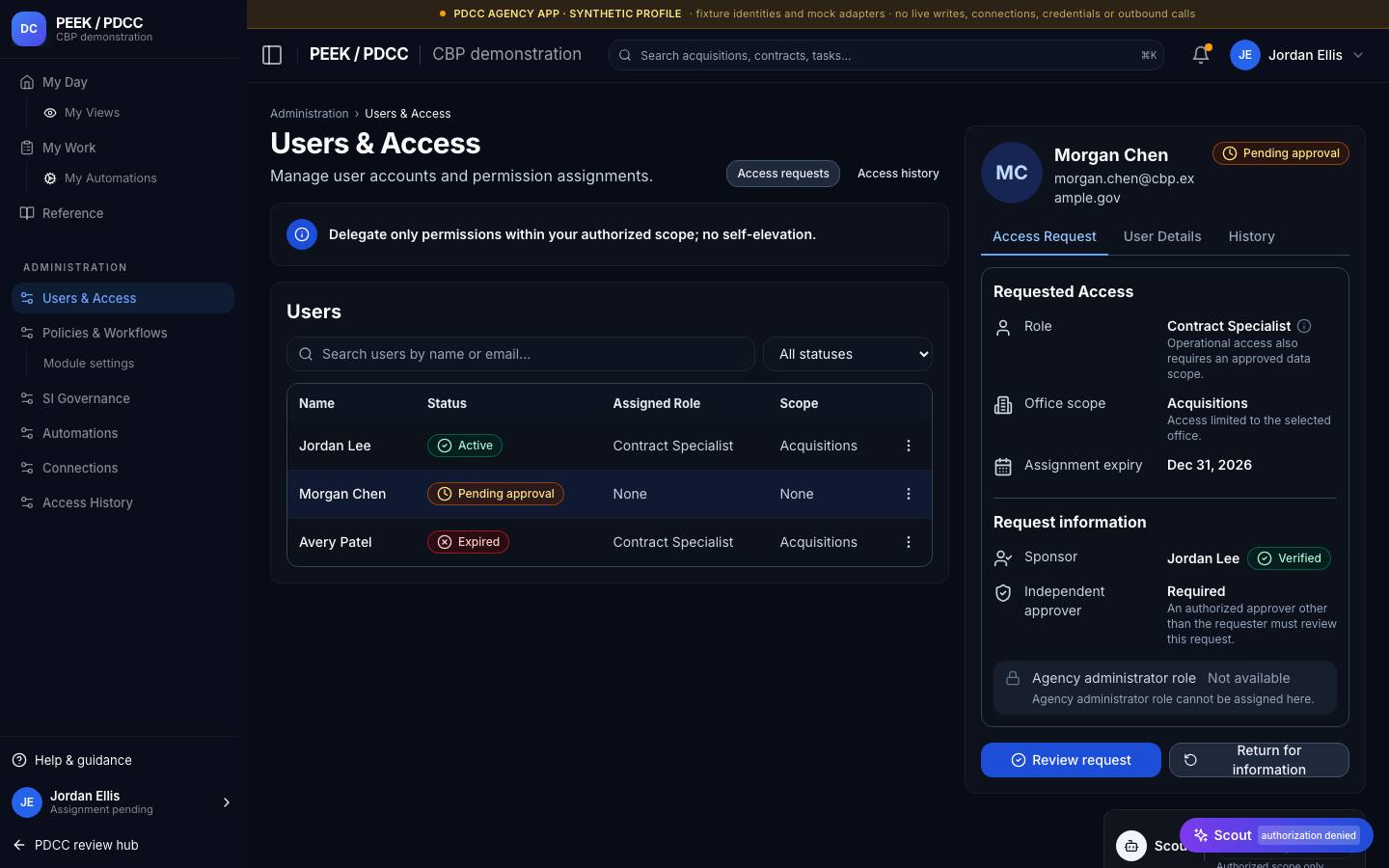Click the Verified badge beside Jordan Lee sponsor
The width and height of the screenshot is (1389, 868).
click(1289, 558)
